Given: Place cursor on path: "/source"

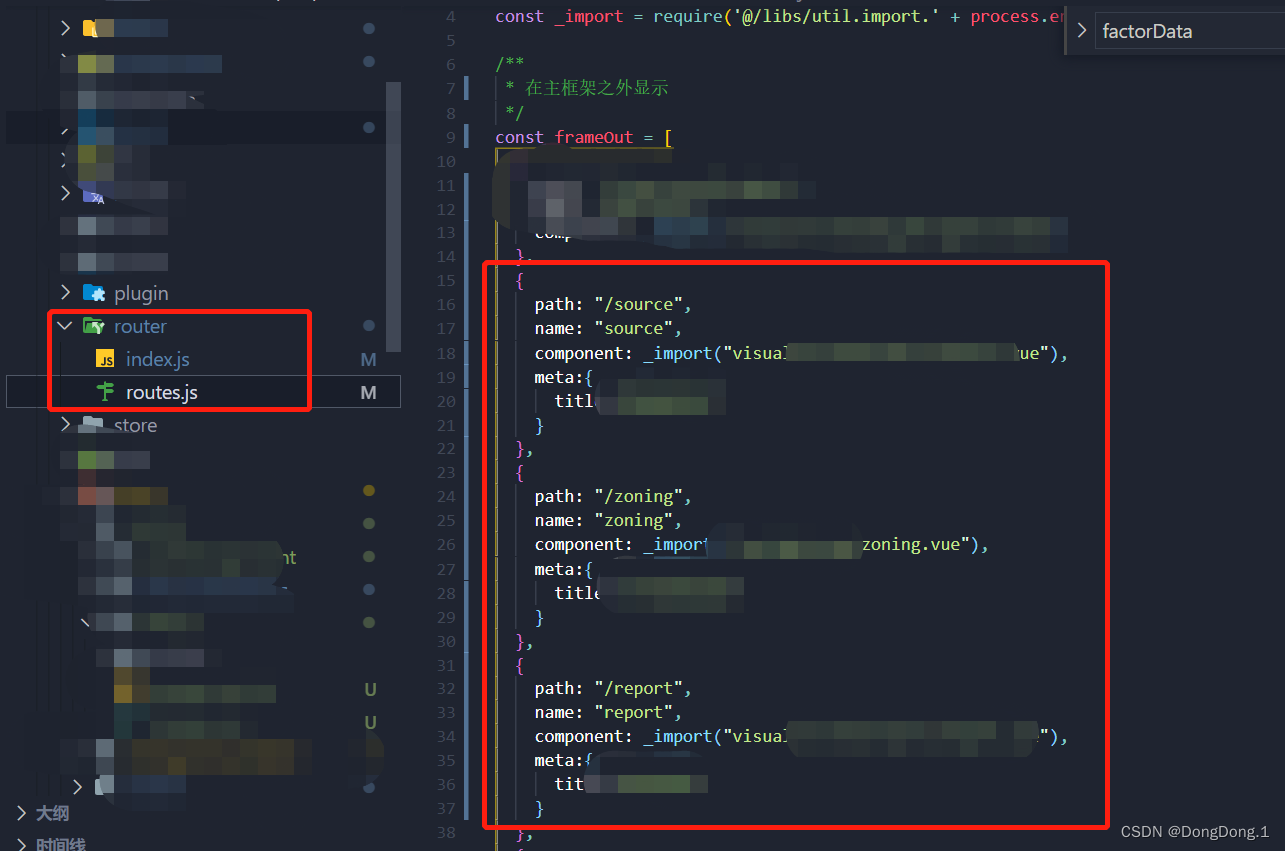Looking at the screenshot, I should click(x=613, y=304).
